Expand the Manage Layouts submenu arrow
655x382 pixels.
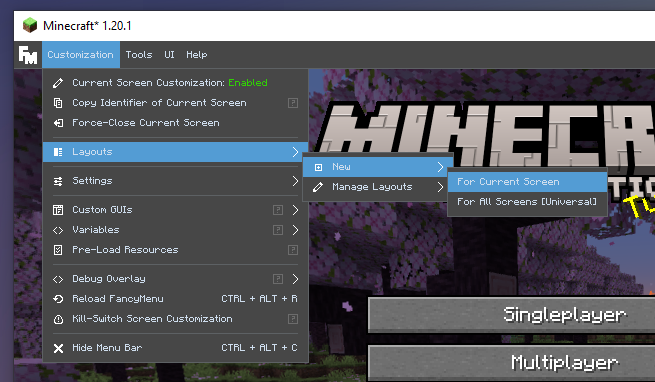[x=440, y=187]
